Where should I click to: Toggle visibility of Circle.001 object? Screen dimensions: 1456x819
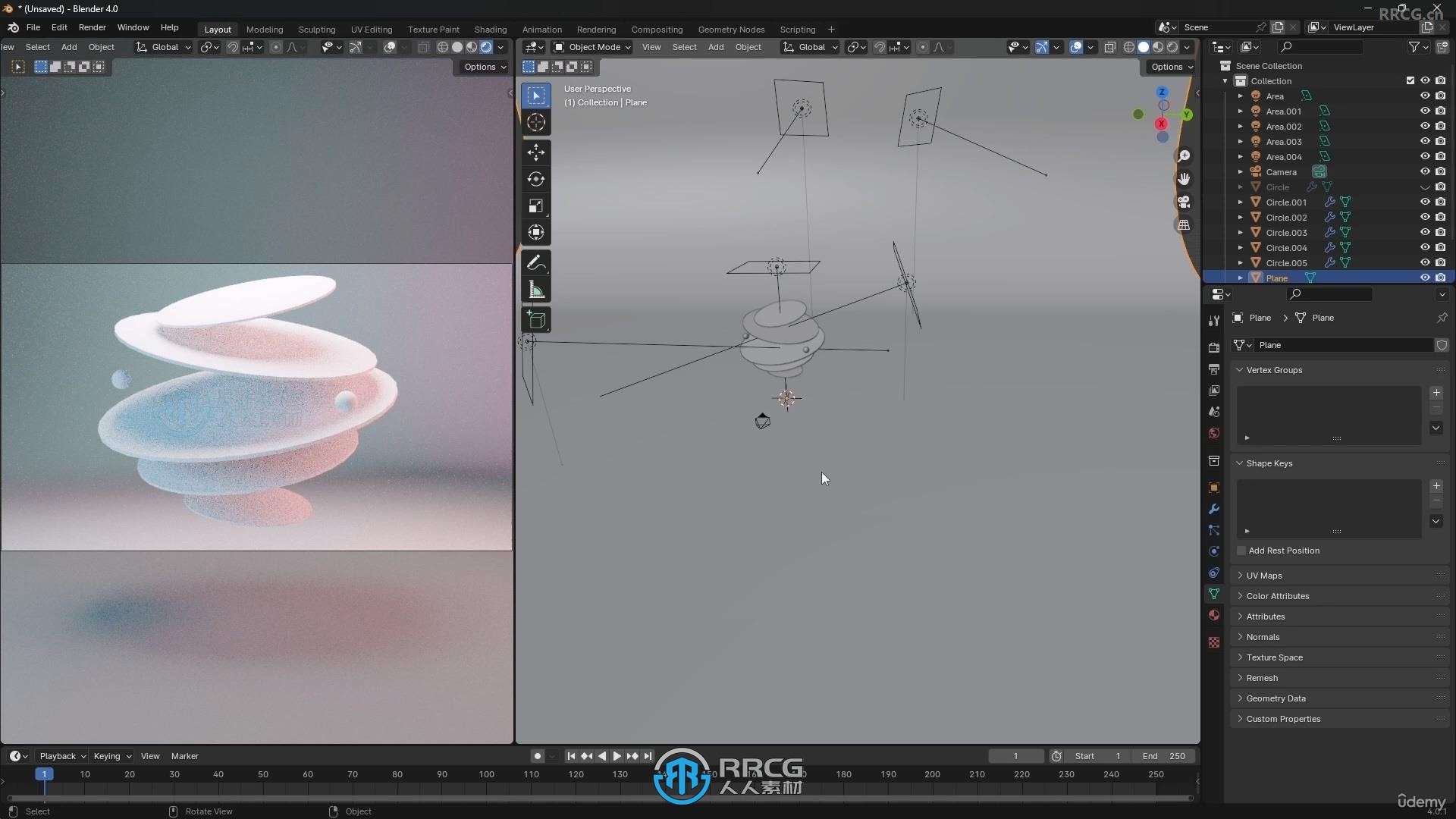pyautogui.click(x=1424, y=202)
